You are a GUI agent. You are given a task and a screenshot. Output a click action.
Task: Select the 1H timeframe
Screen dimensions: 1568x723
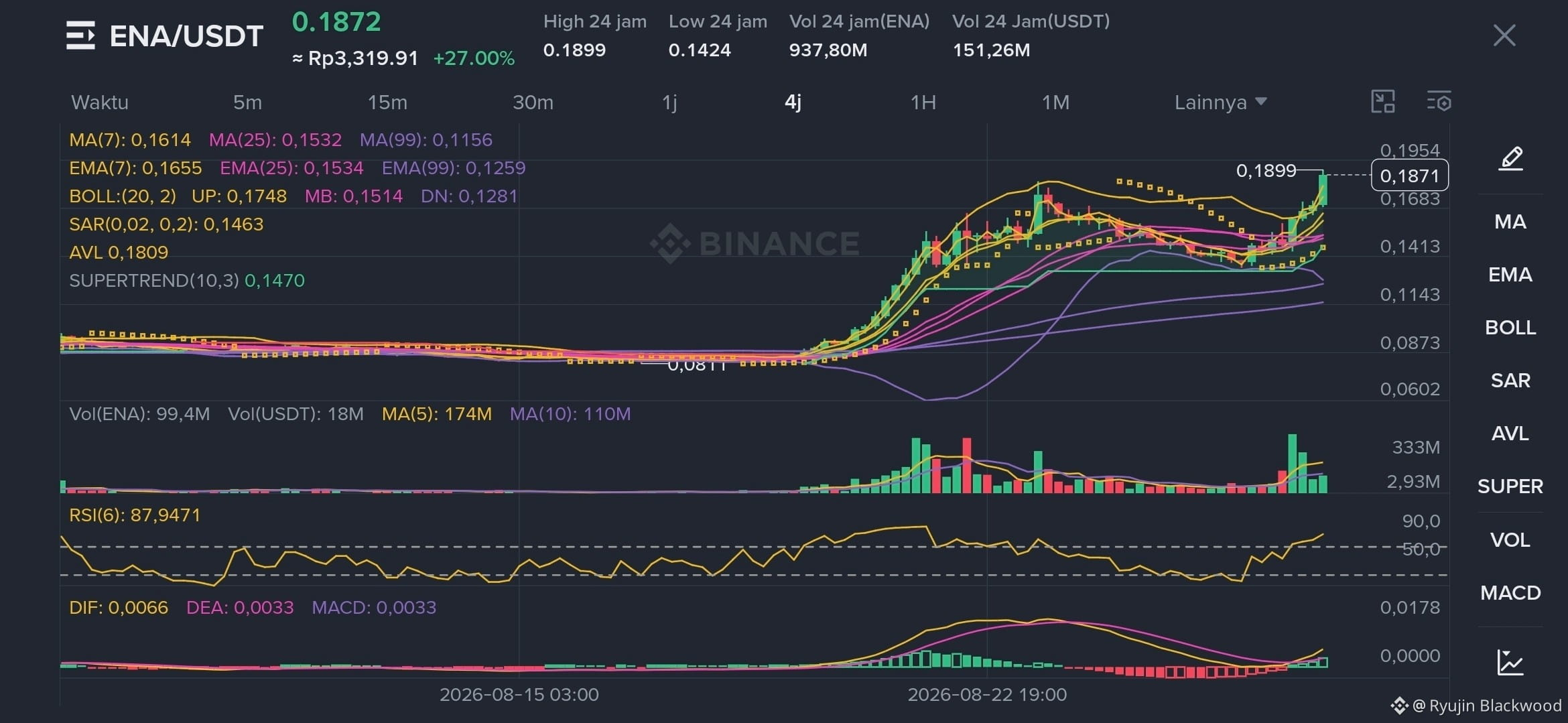pos(923,103)
